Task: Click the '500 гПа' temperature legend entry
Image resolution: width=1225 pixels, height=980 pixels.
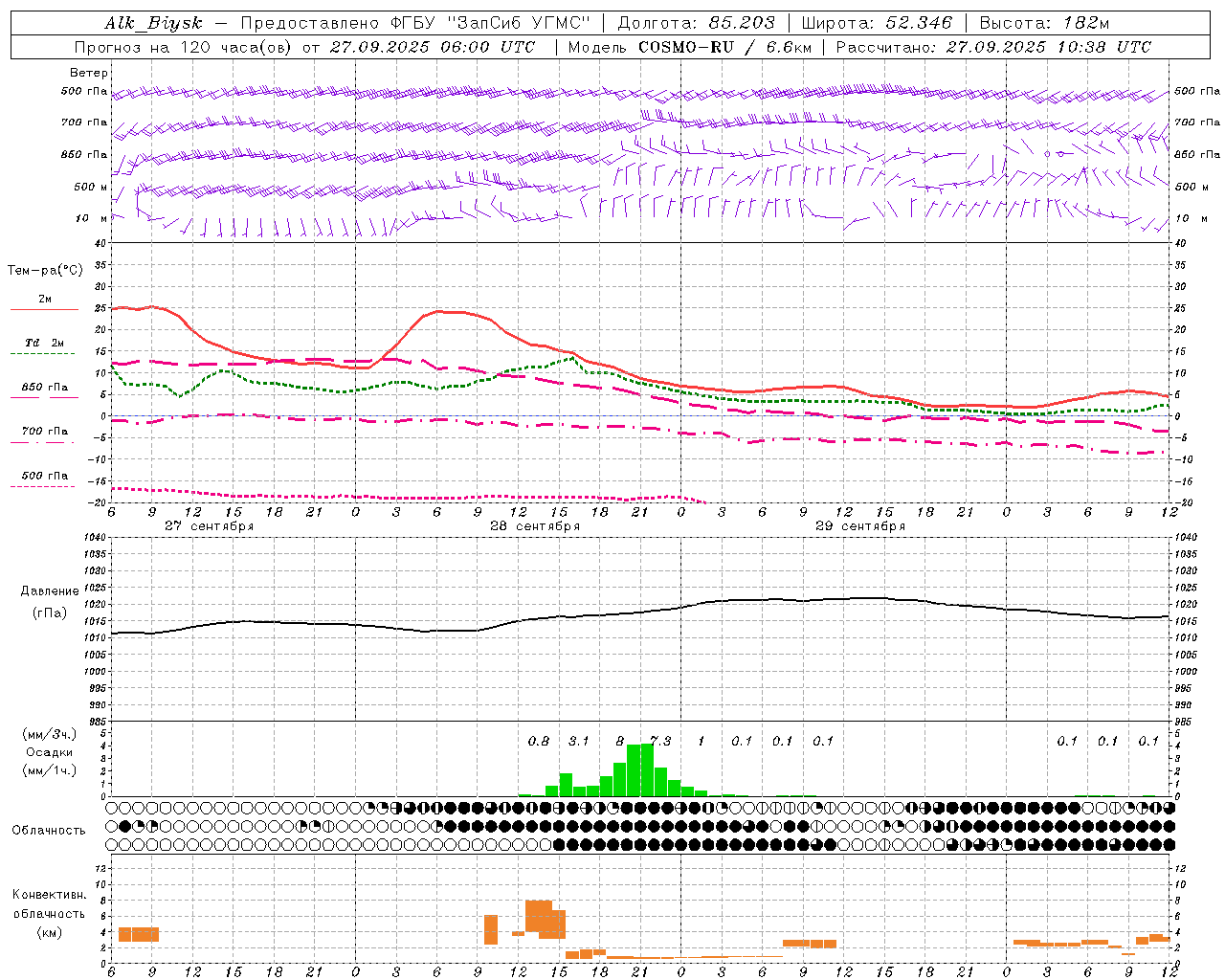Action: [44, 476]
